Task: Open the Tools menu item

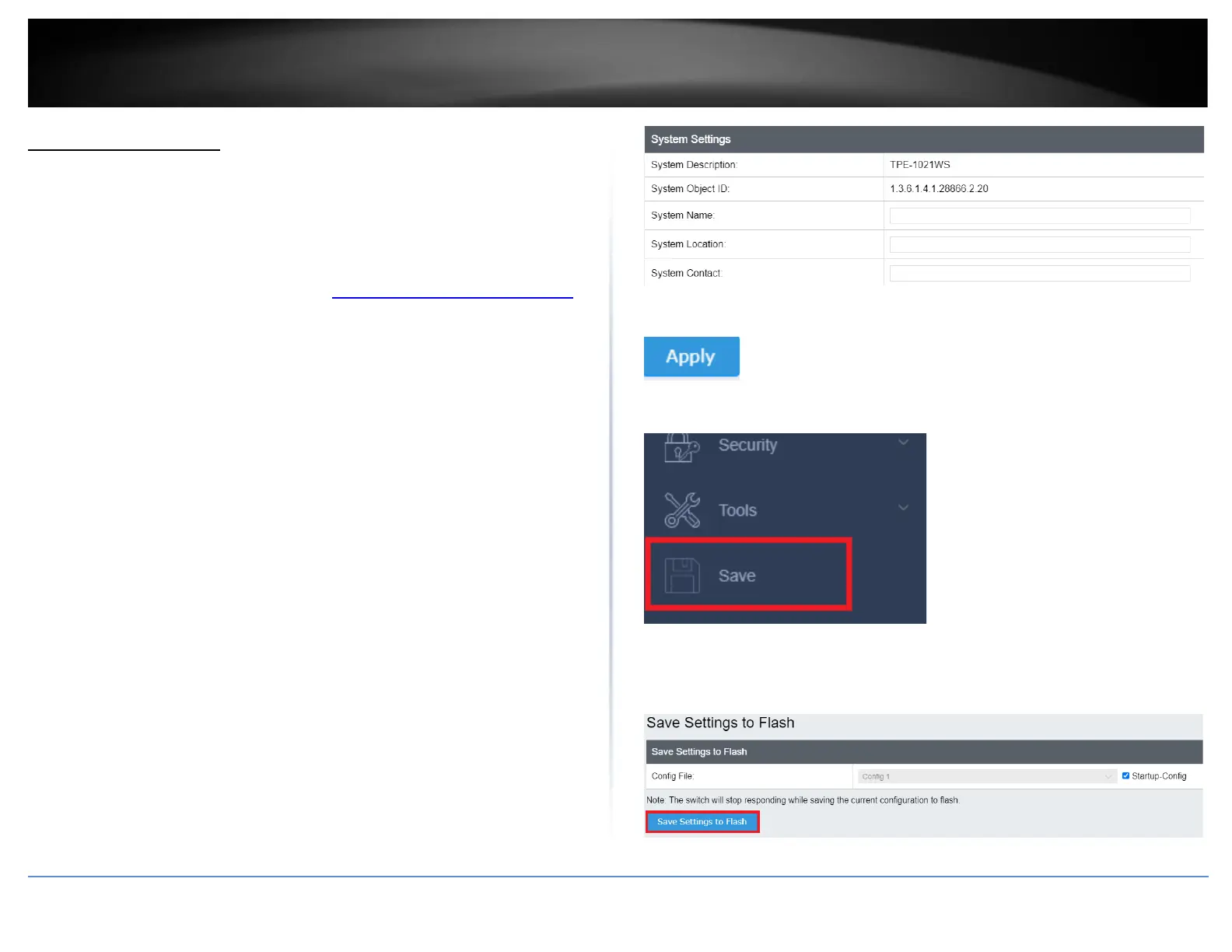Action: [x=737, y=510]
